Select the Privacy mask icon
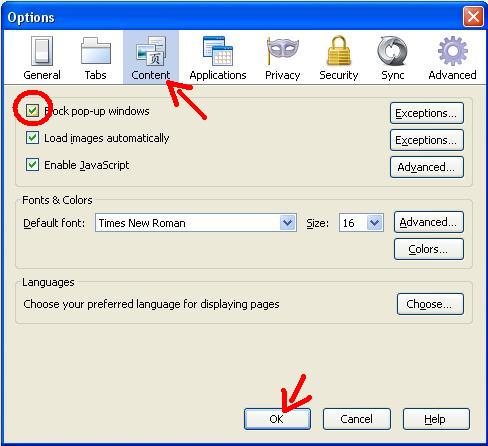Viewport: 488px width, 446px height. point(283,51)
